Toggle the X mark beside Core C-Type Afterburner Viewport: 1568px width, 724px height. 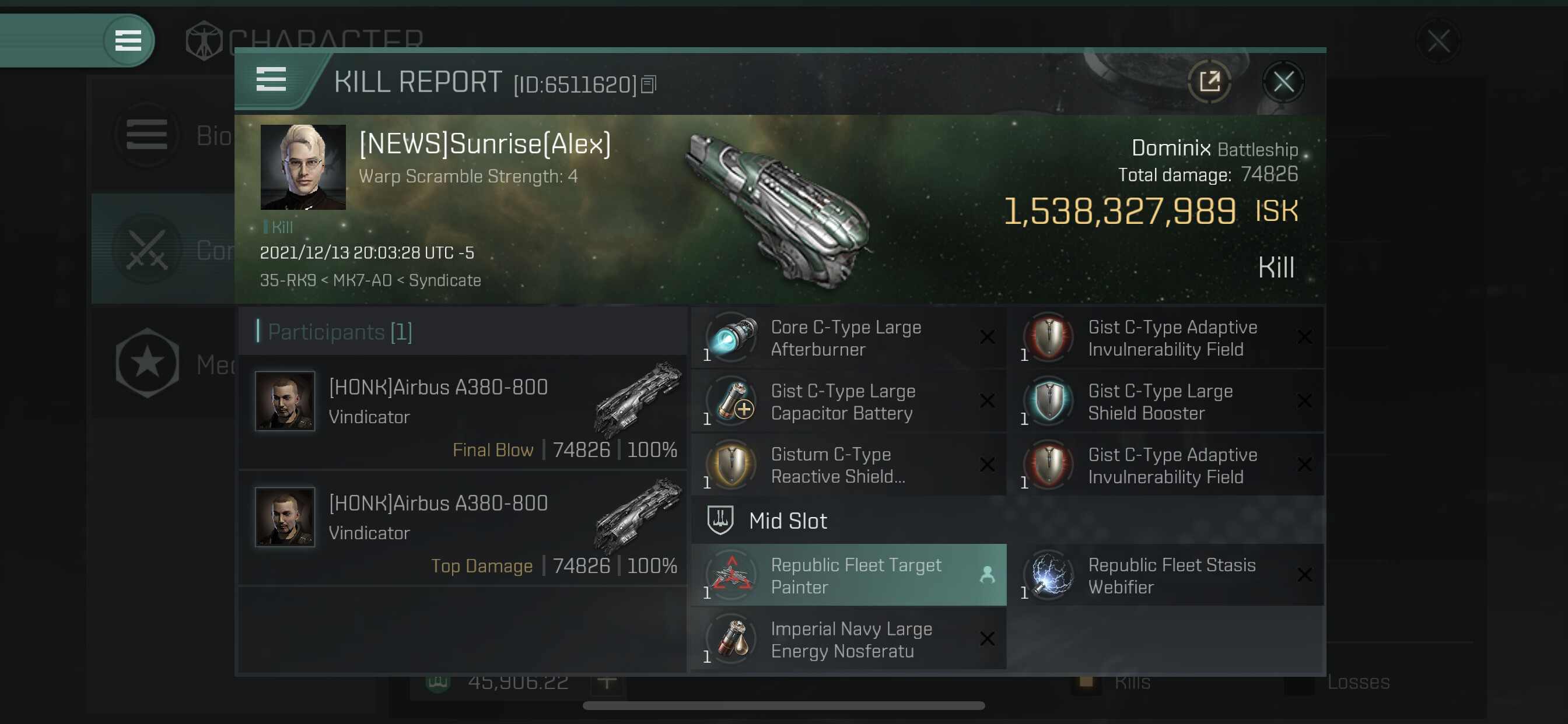pos(986,338)
